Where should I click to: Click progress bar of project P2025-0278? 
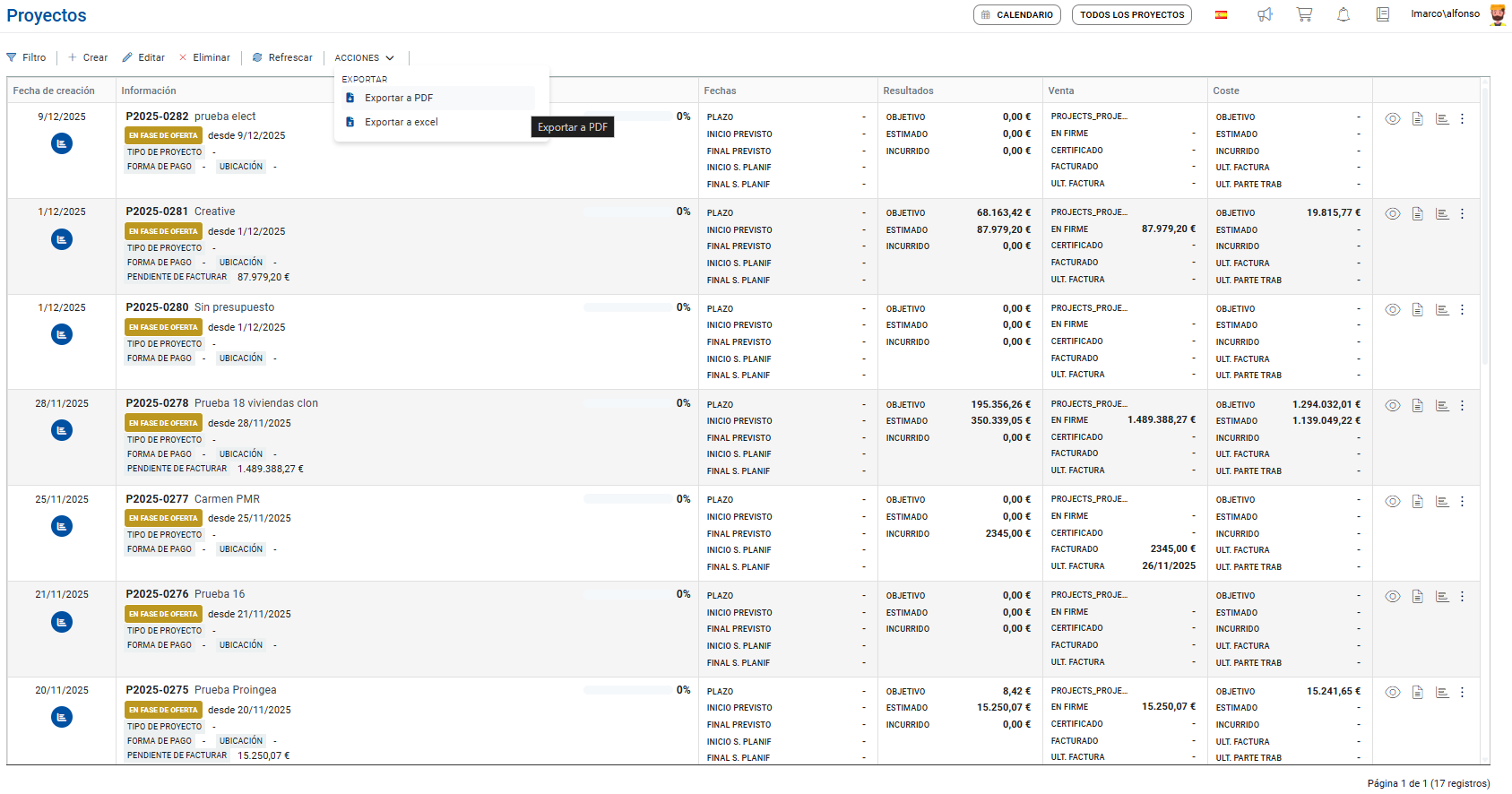(627, 403)
